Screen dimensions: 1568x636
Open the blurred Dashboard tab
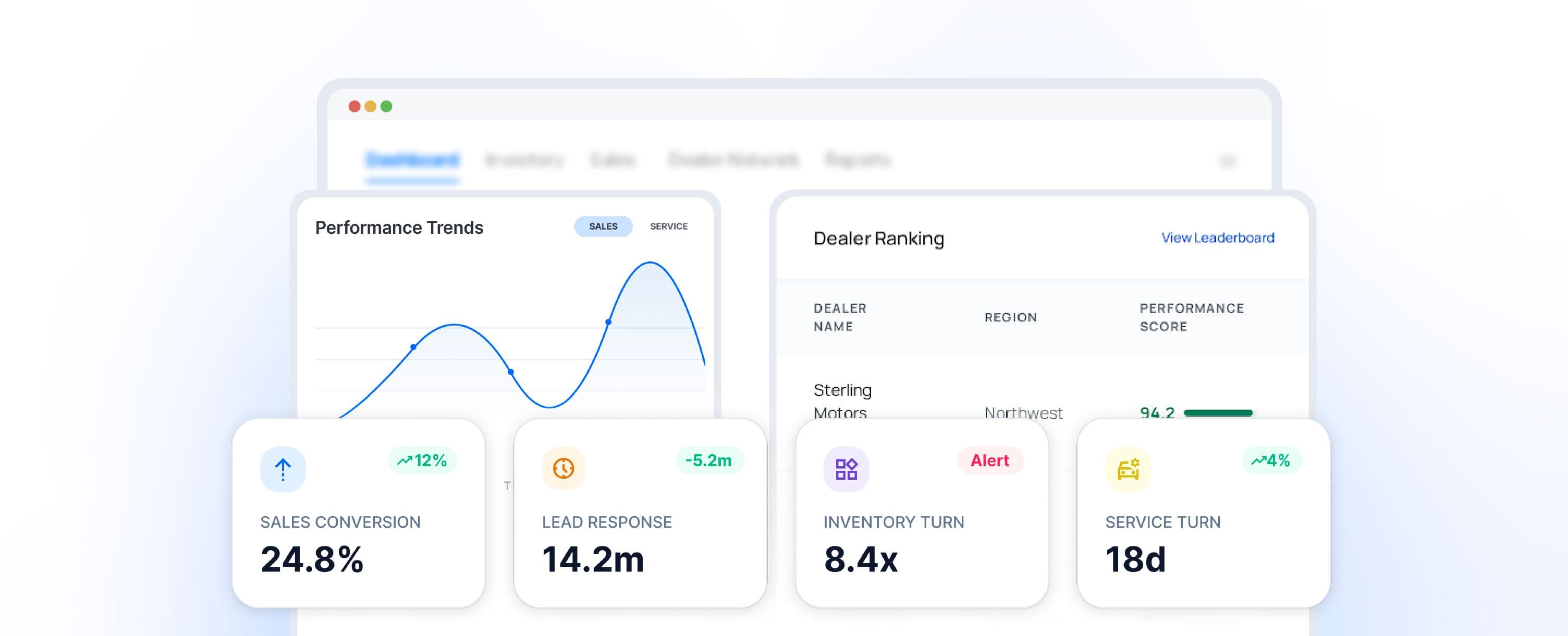412,160
